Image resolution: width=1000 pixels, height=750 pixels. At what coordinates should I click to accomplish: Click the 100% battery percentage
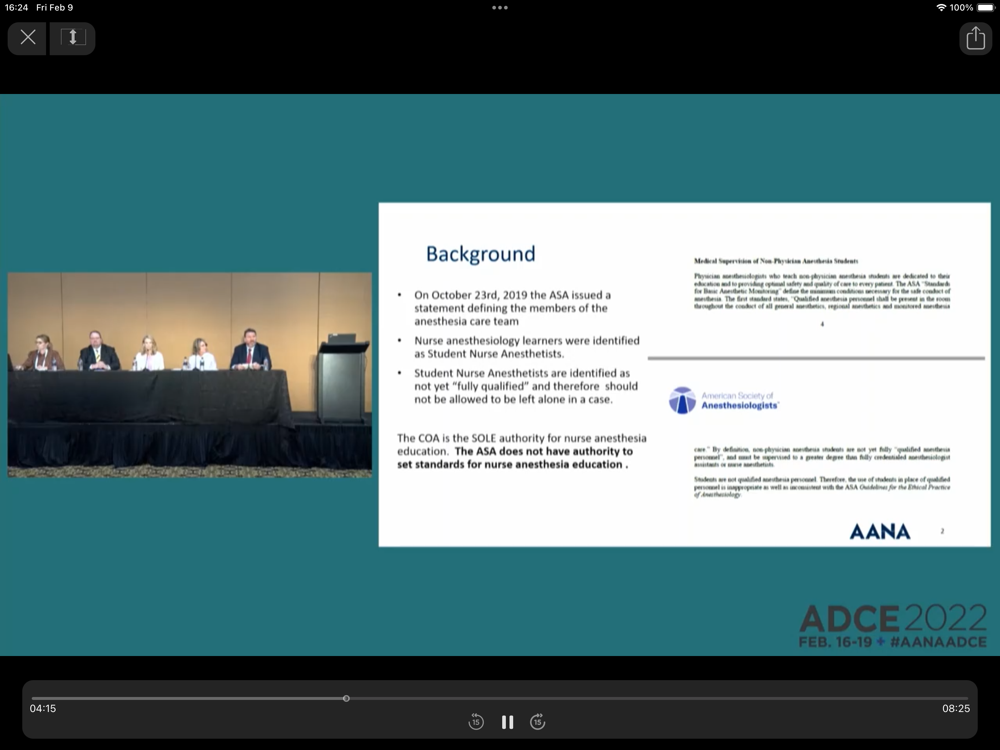tap(961, 8)
